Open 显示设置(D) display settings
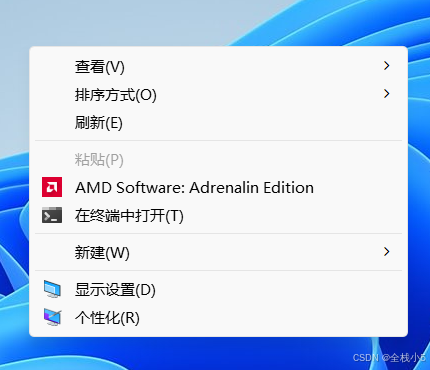430x370 pixels. (218, 289)
